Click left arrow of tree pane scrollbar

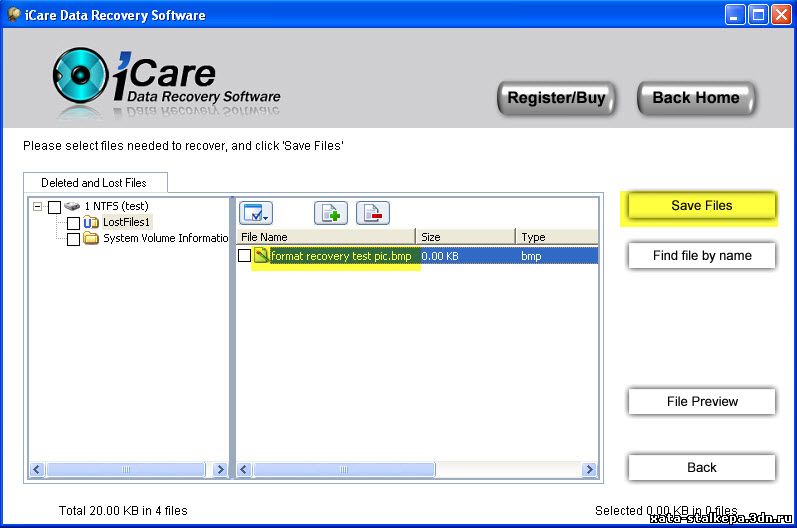coord(36,470)
